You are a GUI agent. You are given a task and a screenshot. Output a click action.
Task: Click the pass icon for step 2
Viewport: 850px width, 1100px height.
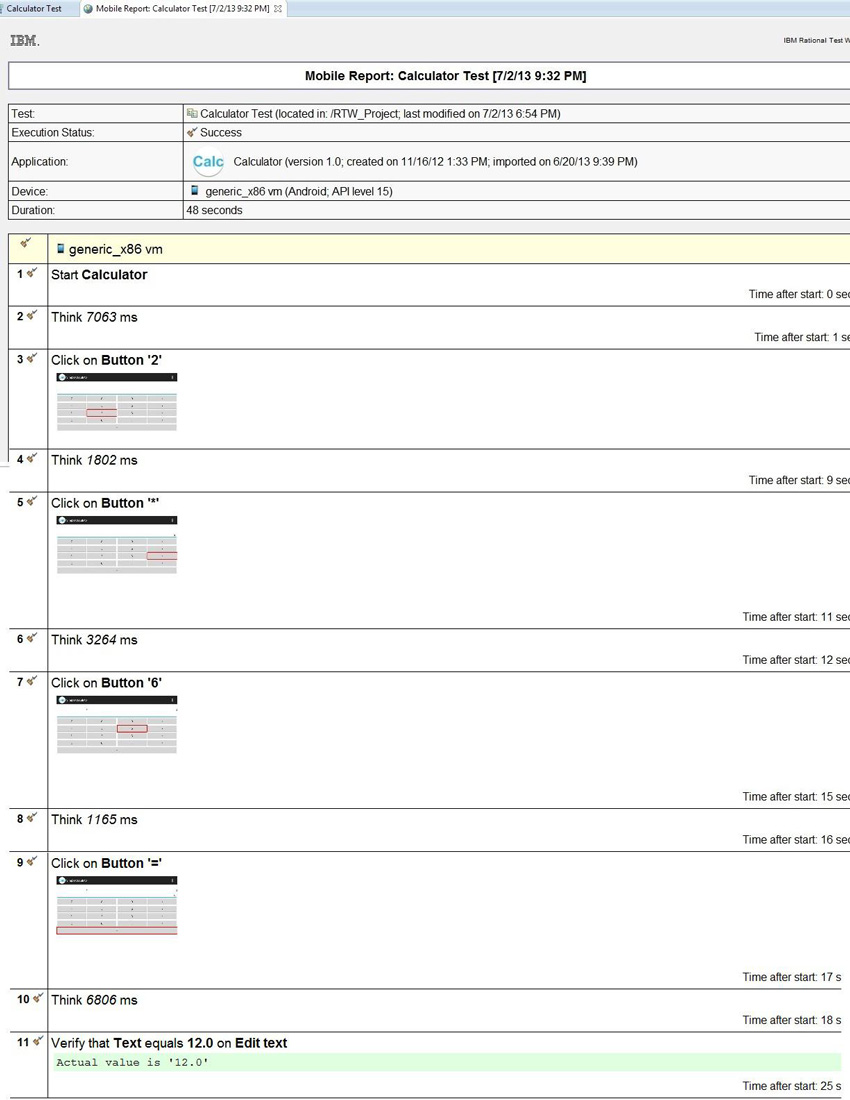point(32,316)
